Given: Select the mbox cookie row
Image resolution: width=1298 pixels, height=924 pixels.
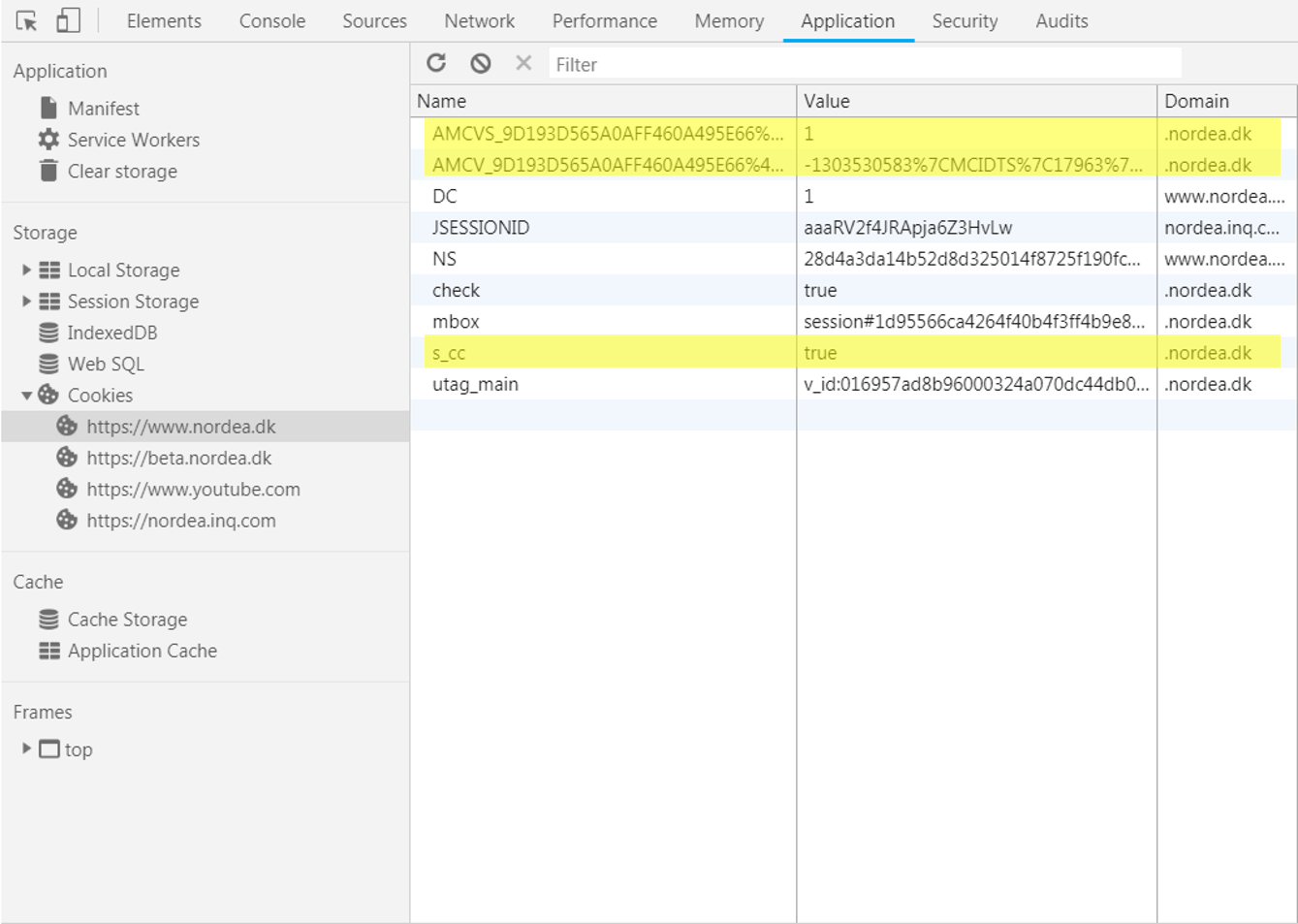Looking at the screenshot, I should tap(853, 321).
